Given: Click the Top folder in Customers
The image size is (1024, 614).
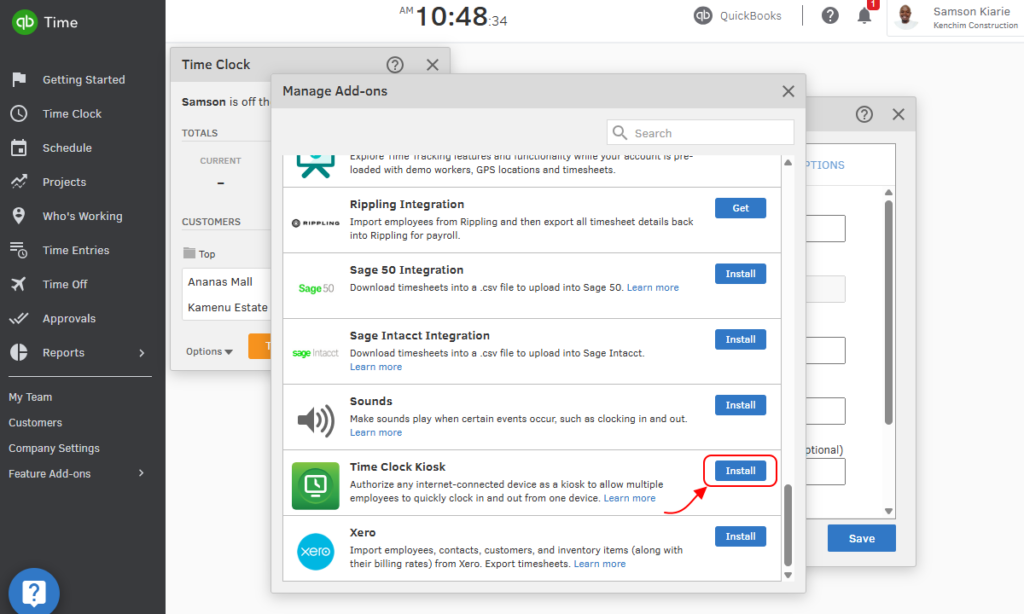Looking at the screenshot, I should (x=199, y=253).
